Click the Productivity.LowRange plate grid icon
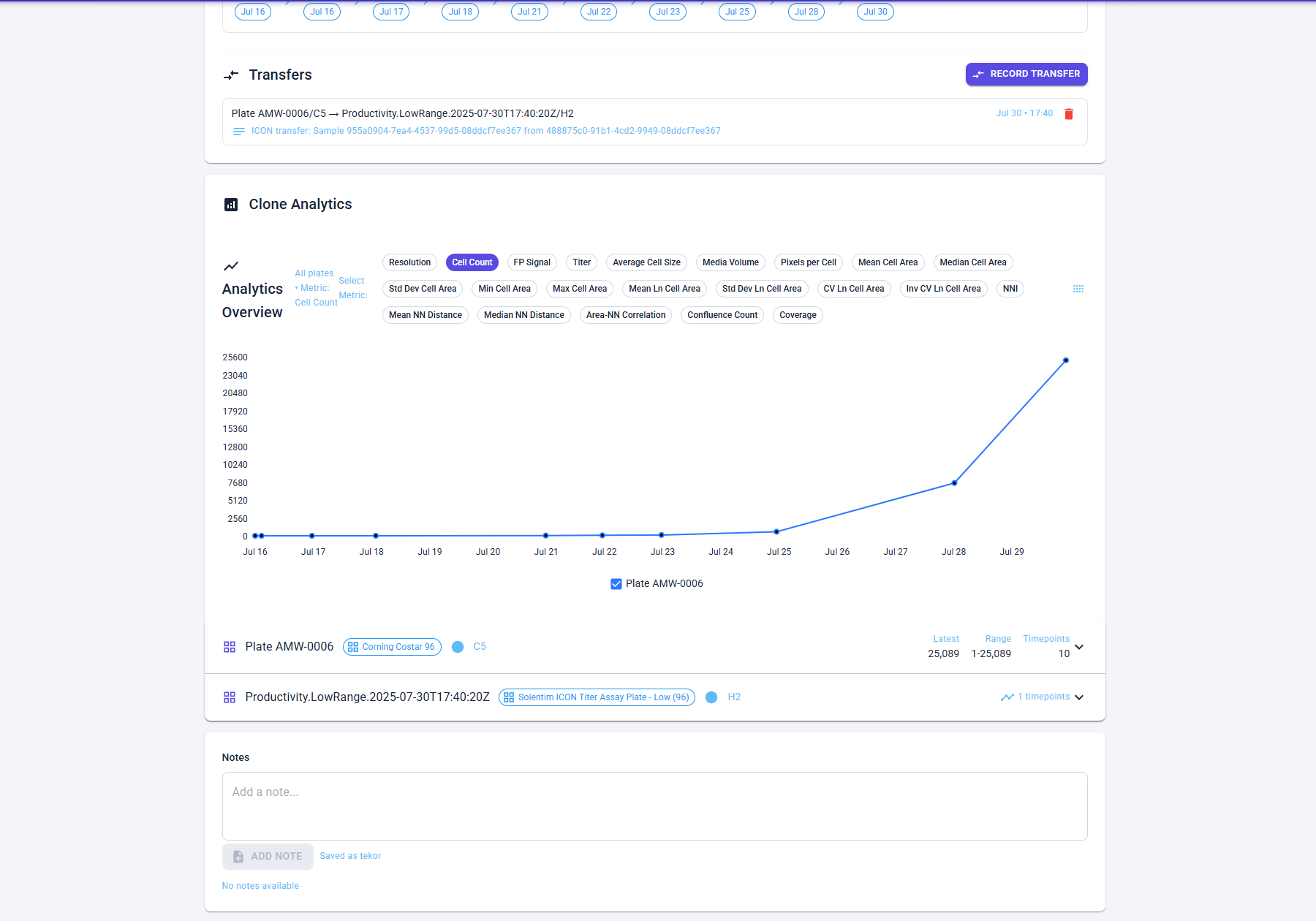1316x921 pixels. coord(230,697)
